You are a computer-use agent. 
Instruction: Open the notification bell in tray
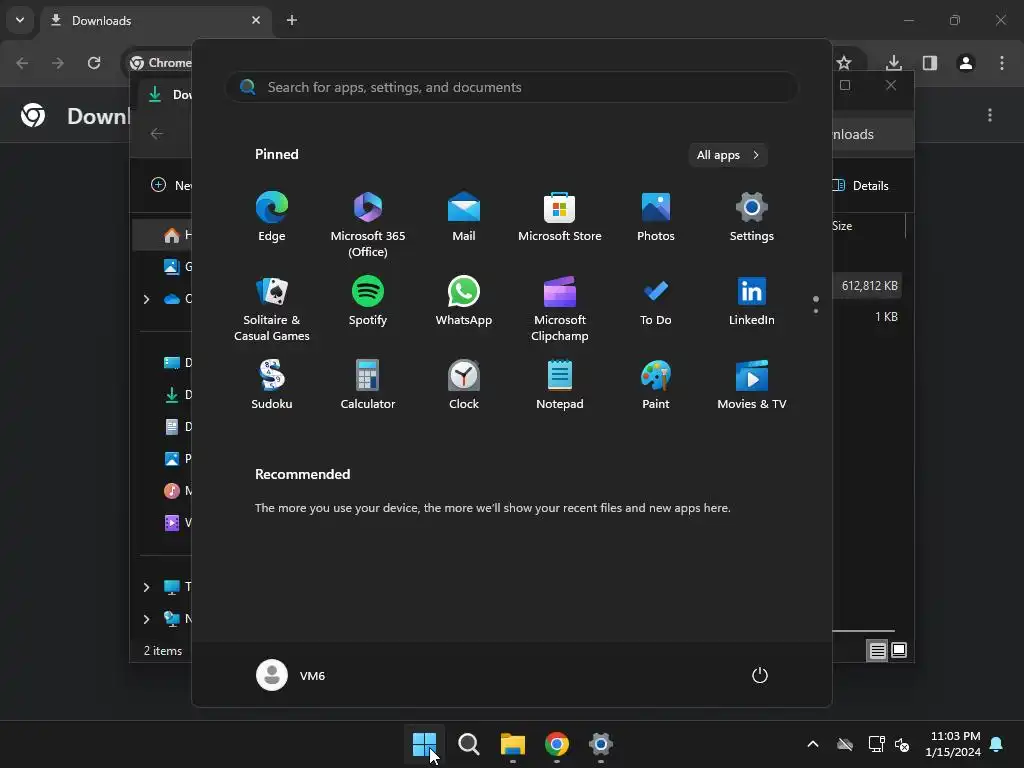pyautogui.click(x=997, y=744)
